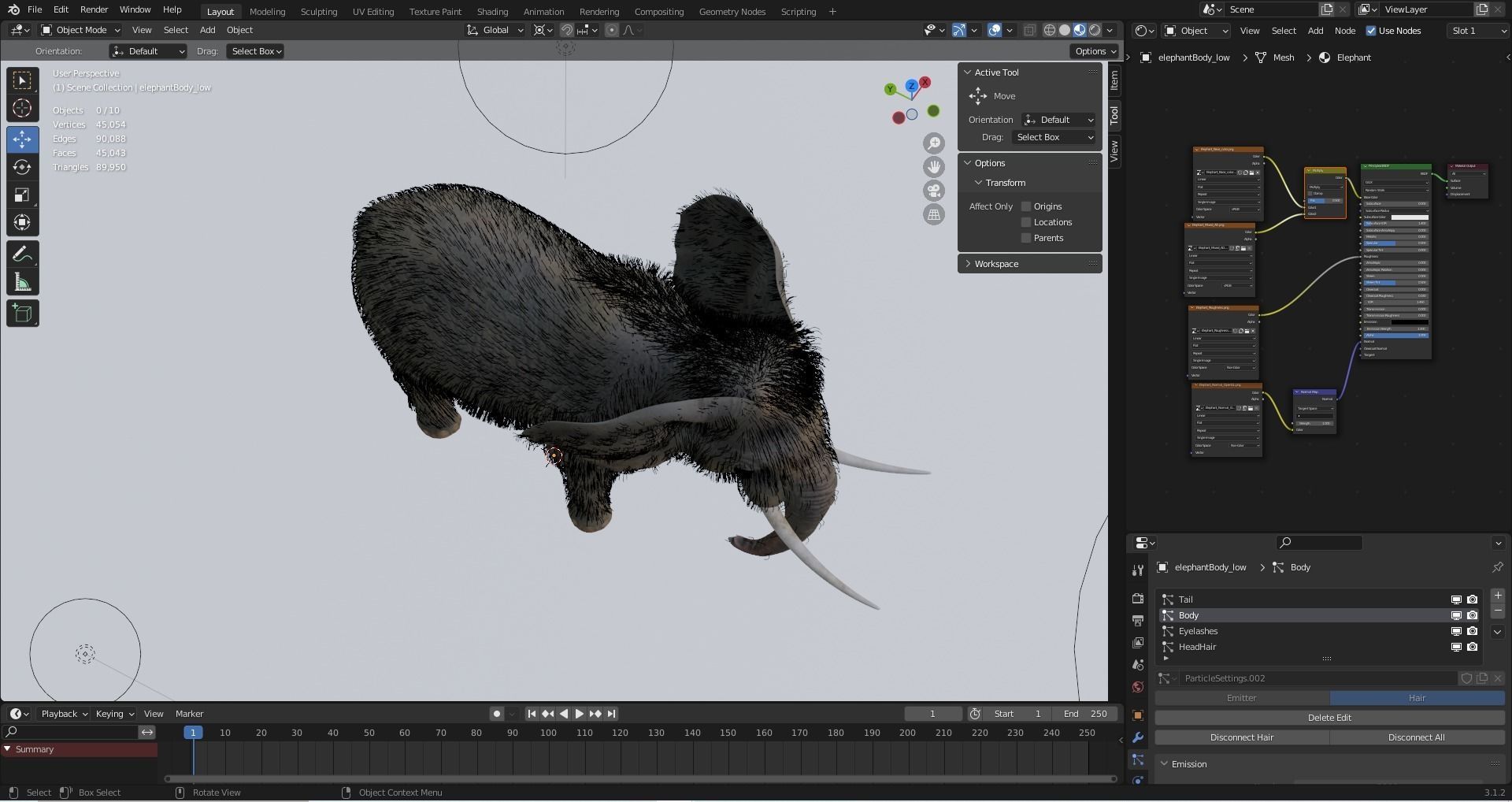
Task: Switch to solid viewport shading
Action: [x=1065, y=30]
